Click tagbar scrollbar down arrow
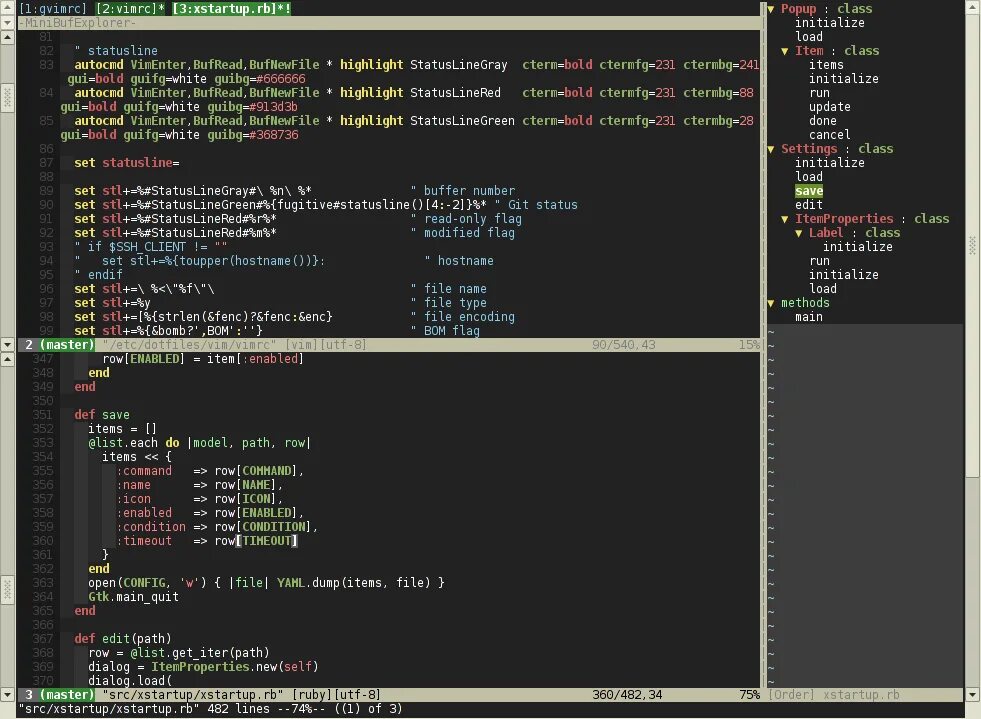The height and width of the screenshot is (719, 981). [x=972, y=695]
